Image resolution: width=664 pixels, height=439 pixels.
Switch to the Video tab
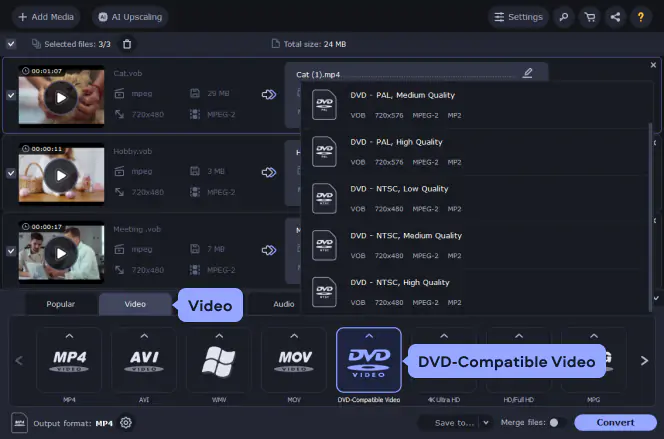135,304
